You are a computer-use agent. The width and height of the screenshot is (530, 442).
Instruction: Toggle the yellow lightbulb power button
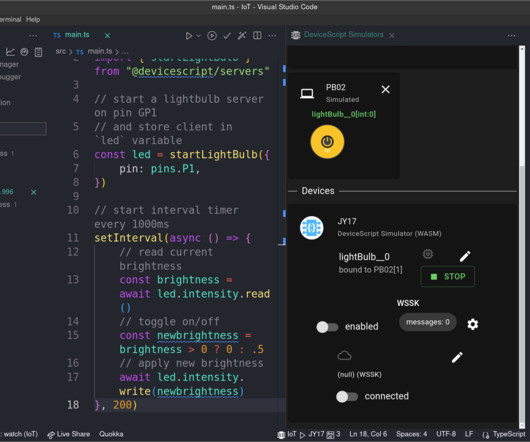pos(327,142)
